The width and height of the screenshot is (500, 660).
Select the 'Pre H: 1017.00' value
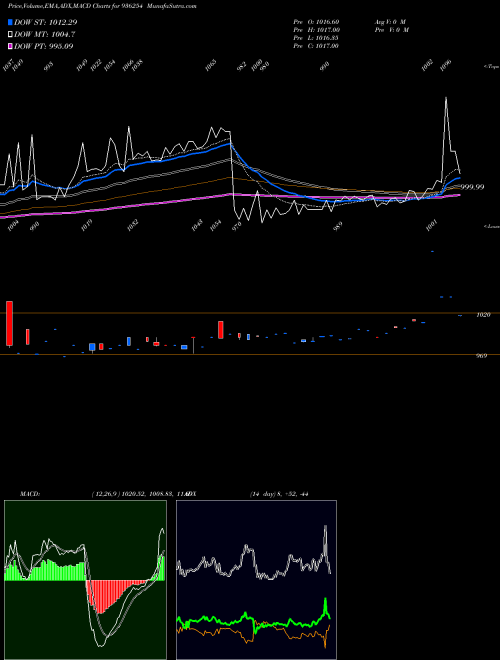[316, 30]
